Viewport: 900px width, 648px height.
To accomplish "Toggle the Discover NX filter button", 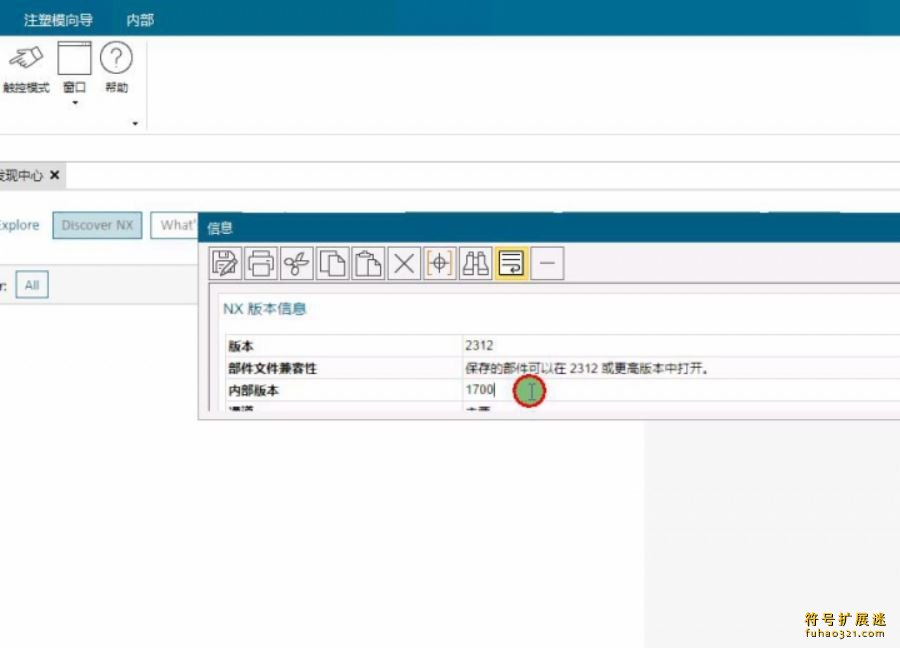I will 96,225.
